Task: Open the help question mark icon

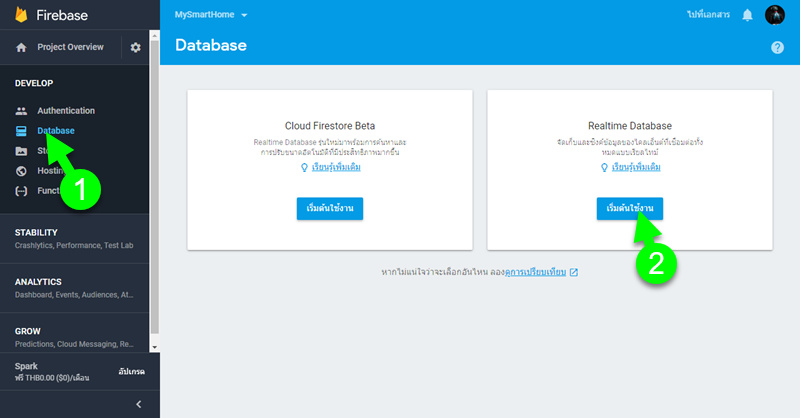Action: coord(777,47)
